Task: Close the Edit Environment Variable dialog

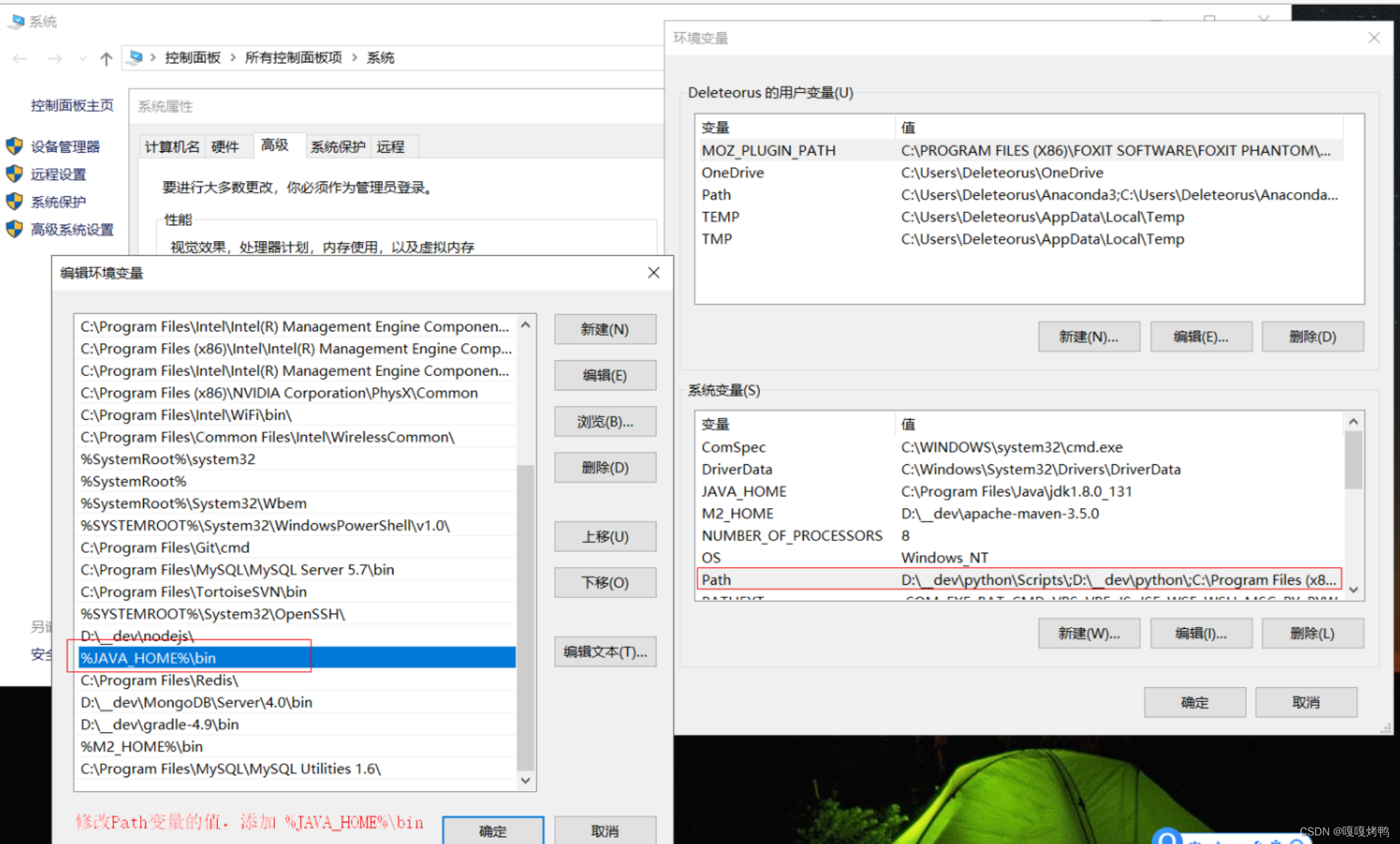Action: point(653,272)
